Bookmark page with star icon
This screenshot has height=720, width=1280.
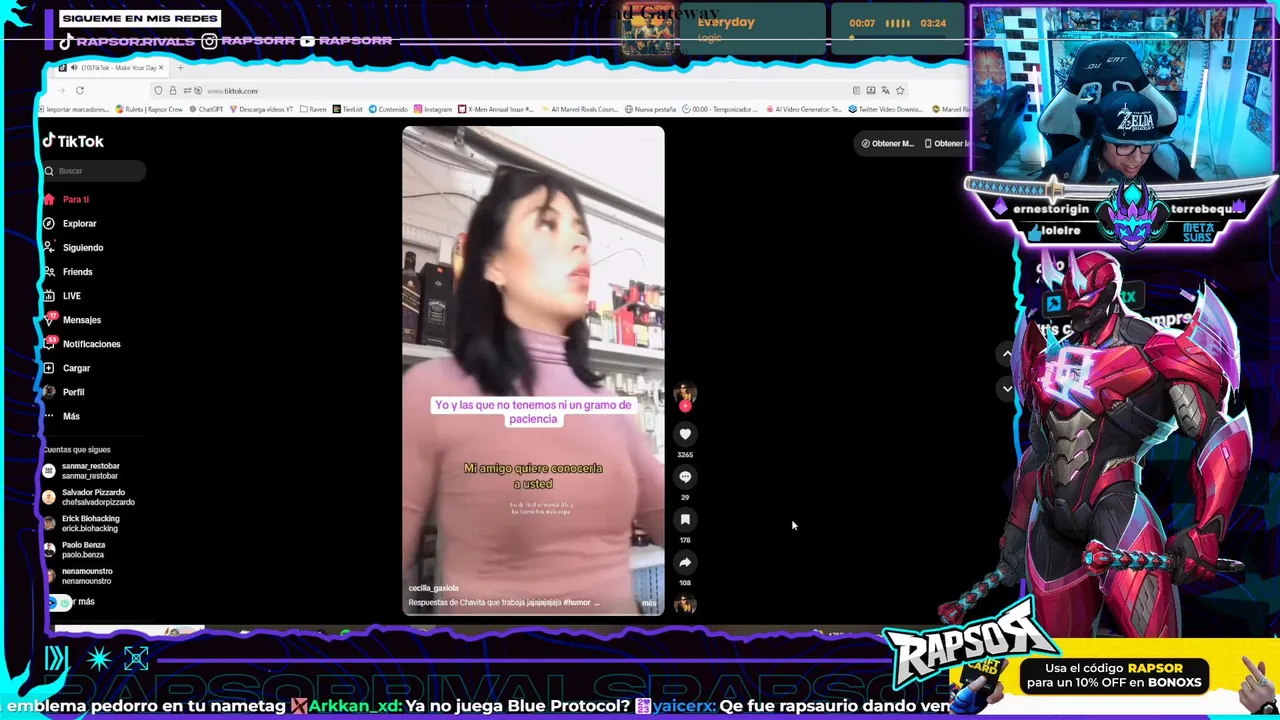[900, 90]
